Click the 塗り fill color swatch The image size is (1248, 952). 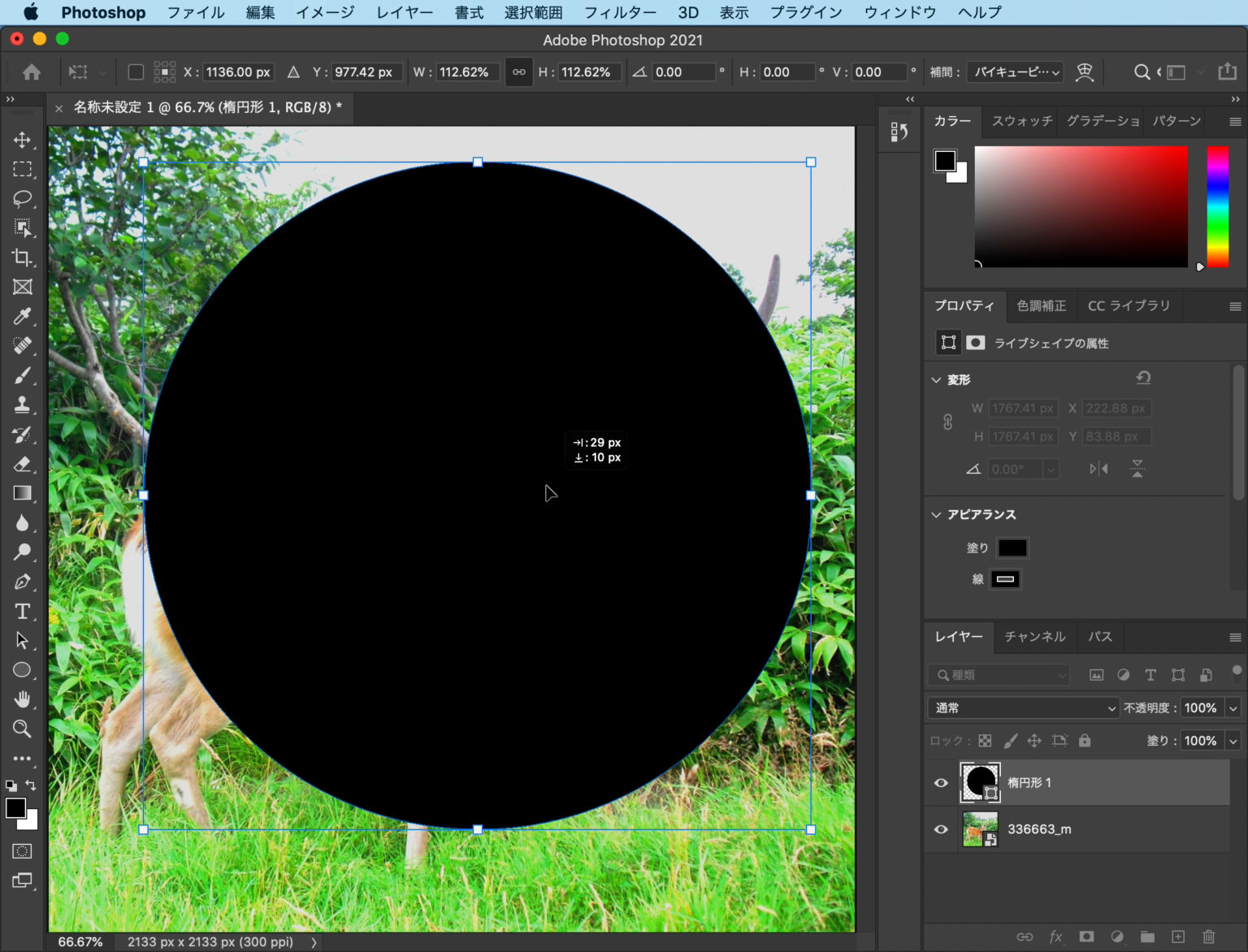tap(1012, 548)
